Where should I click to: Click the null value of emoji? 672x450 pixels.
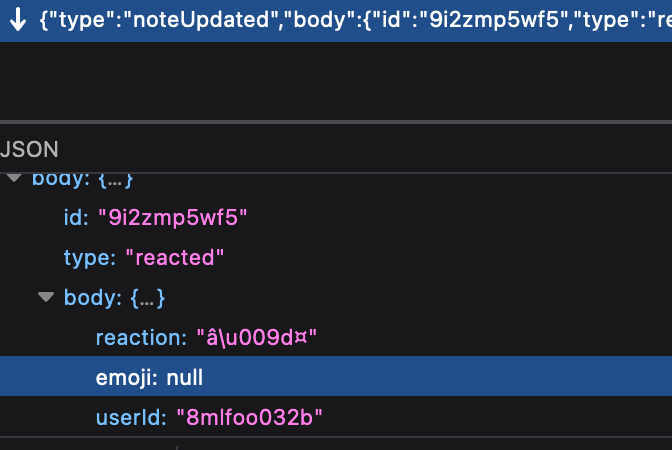(185, 377)
